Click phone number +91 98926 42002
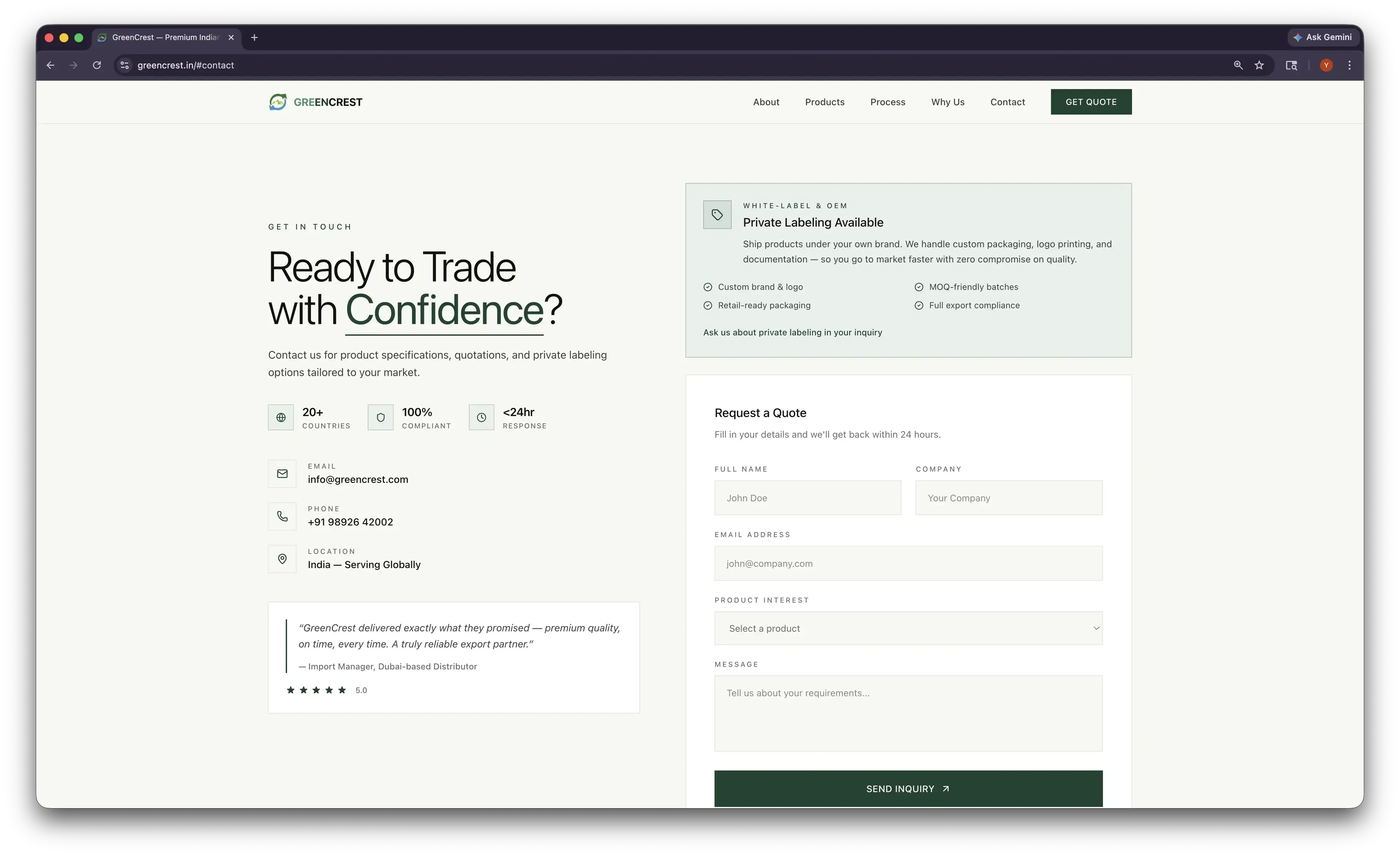This screenshot has height=856, width=1400. pyautogui.click(x=351, y=522)
